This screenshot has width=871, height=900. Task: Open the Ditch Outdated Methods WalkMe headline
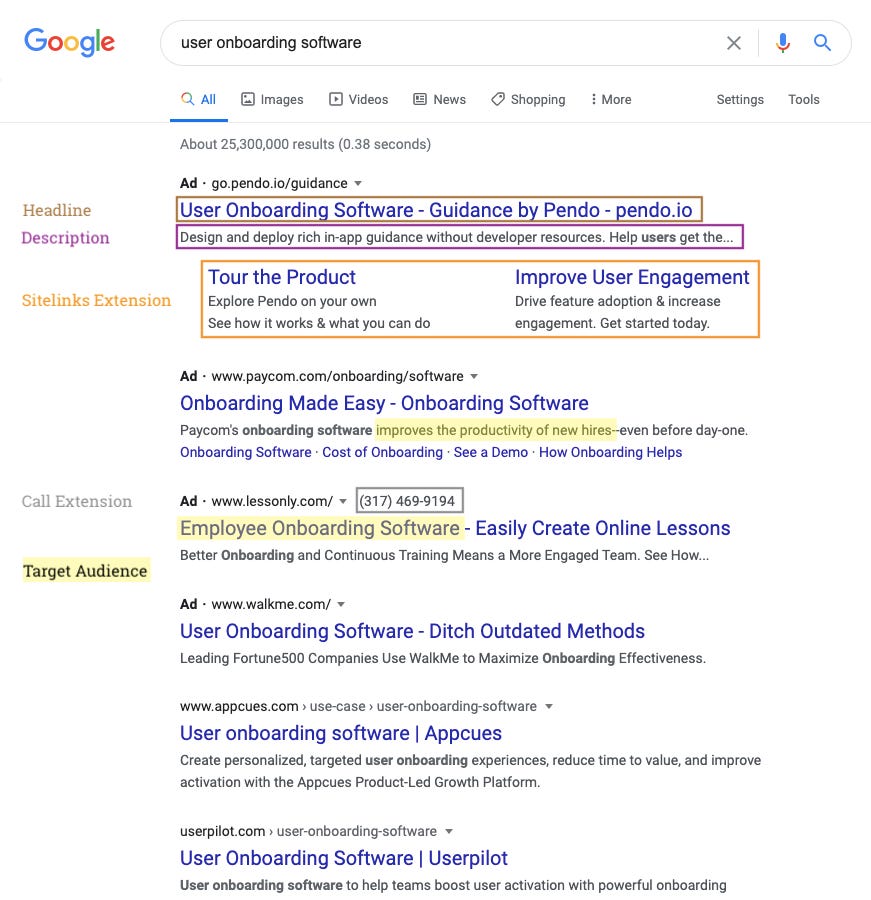(x=412, y=631)
